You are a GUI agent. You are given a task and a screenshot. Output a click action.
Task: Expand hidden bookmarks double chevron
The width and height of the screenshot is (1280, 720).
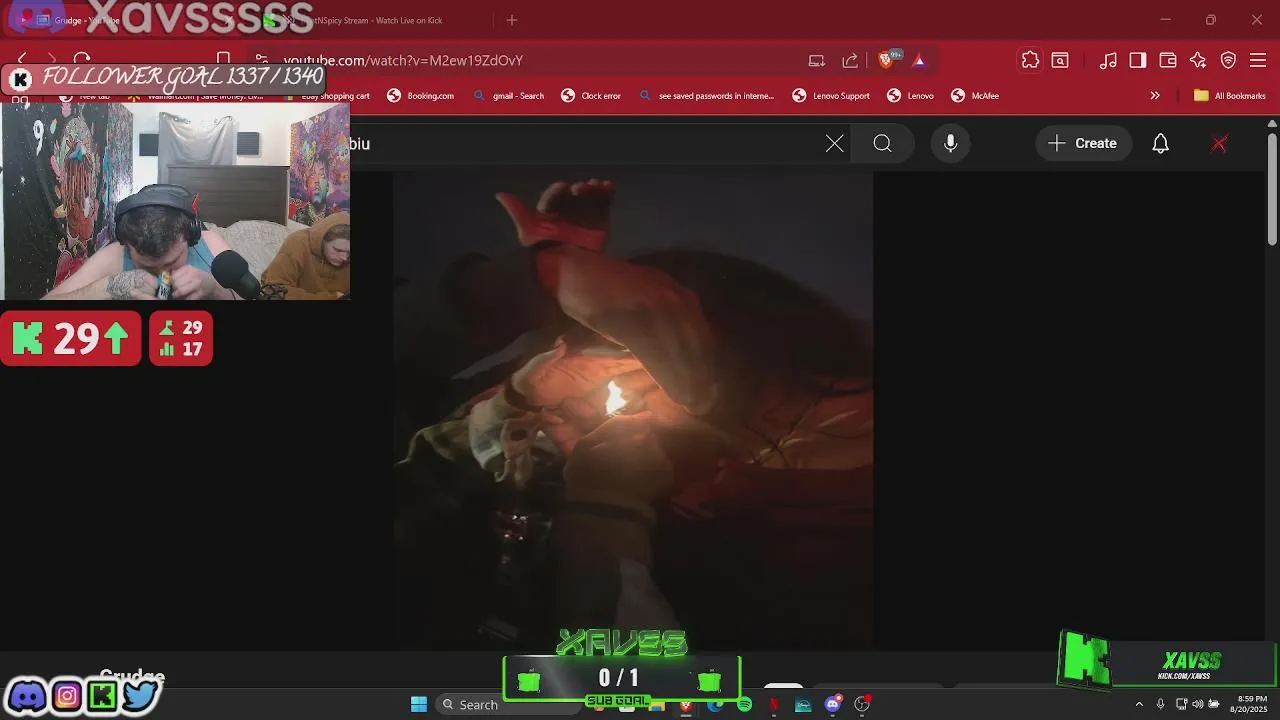[x=1155, y=96]
